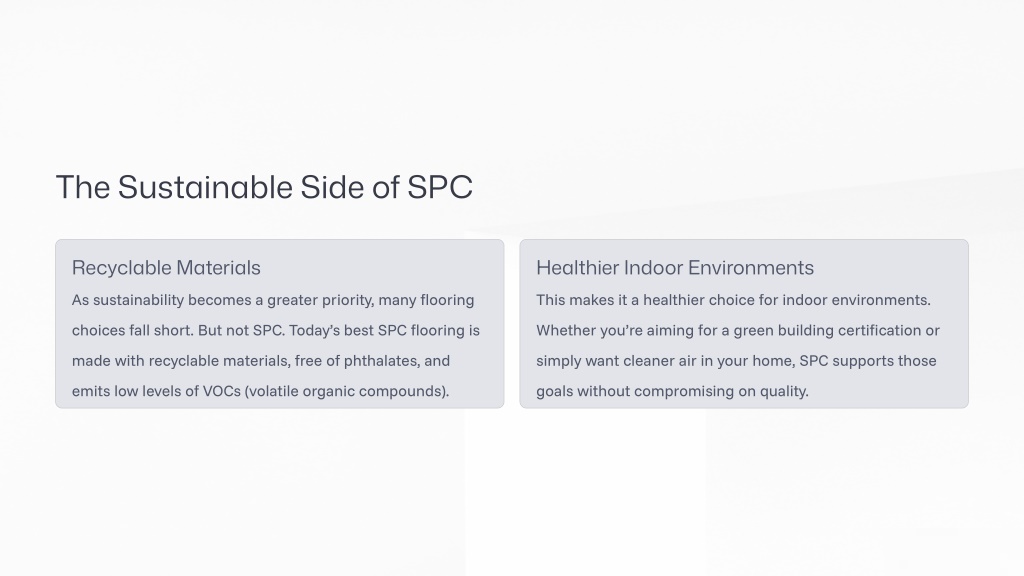Select the 'Recyclable Materials' heading
The image size is (1024, 576).
click(x=166, y=268)
